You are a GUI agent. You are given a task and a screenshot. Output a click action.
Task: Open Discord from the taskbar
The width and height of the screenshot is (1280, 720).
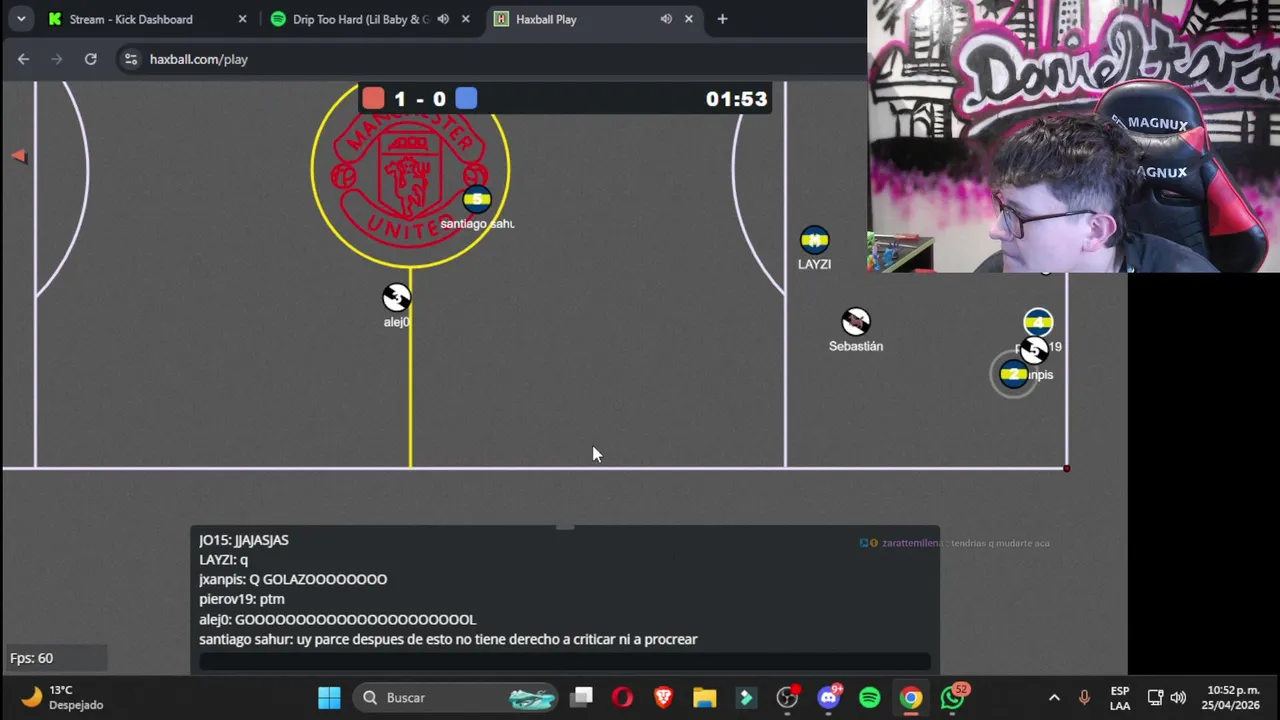click(828, 697)
